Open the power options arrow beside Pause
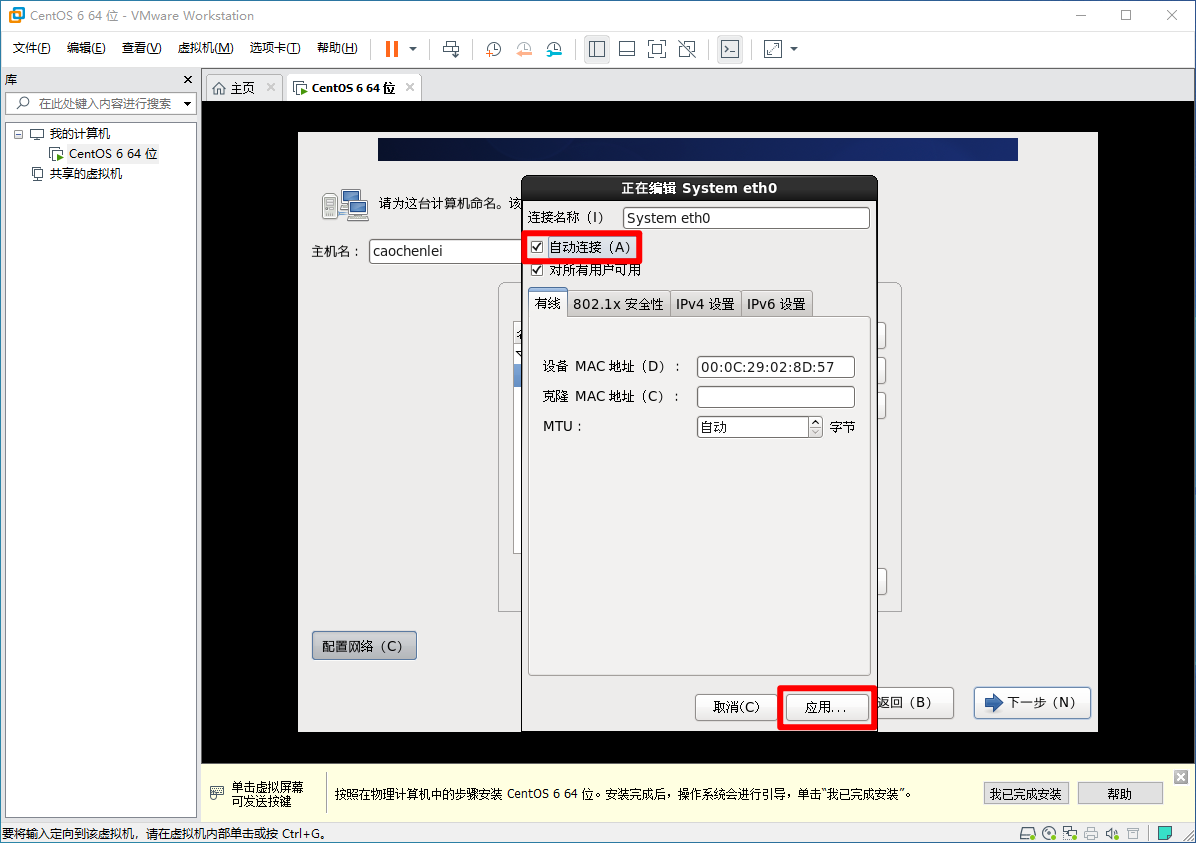The image size is (1196, 843). (413, 49)
